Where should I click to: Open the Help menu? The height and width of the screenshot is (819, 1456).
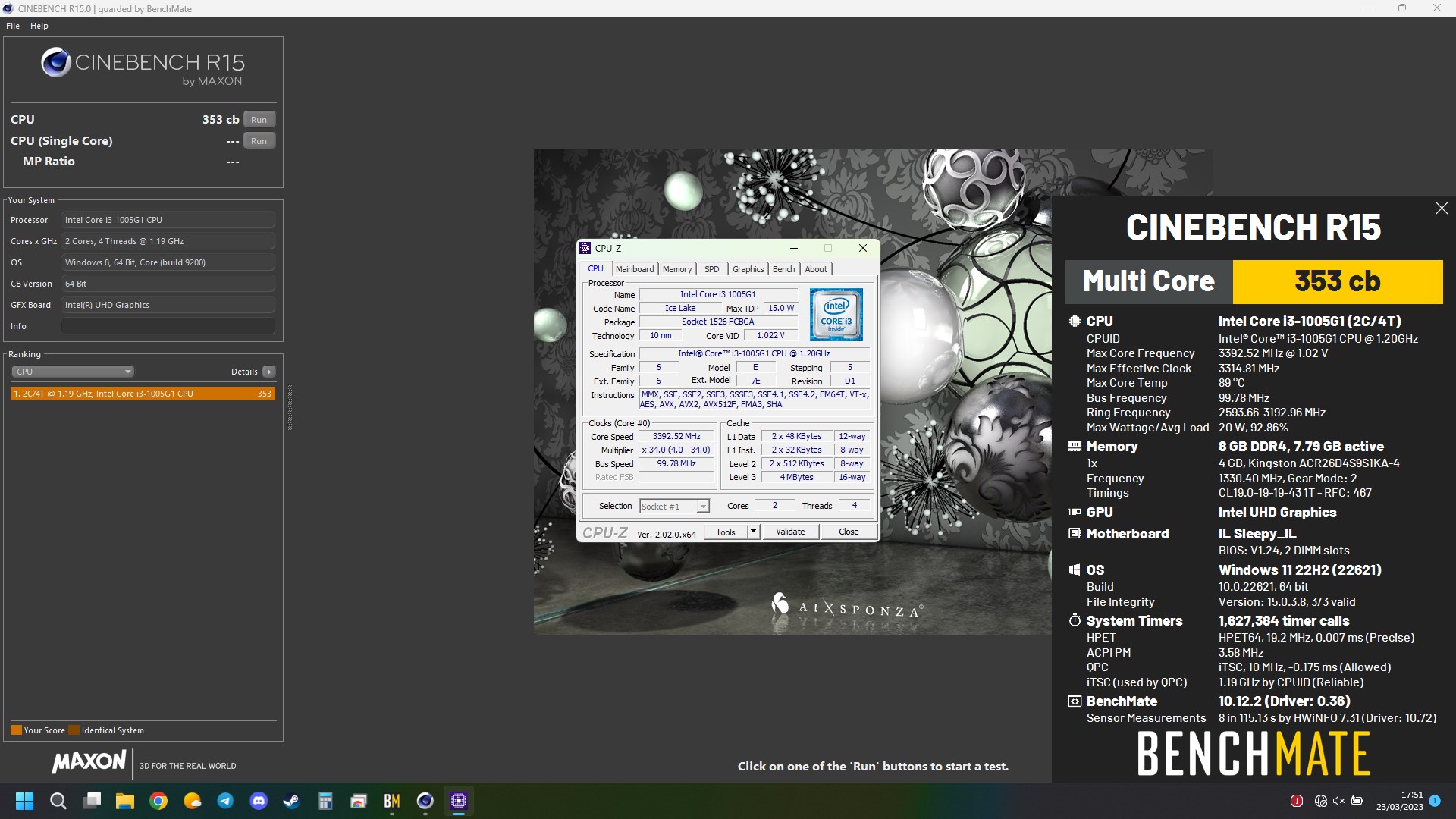pyautogui.click(x=39, y=26)
